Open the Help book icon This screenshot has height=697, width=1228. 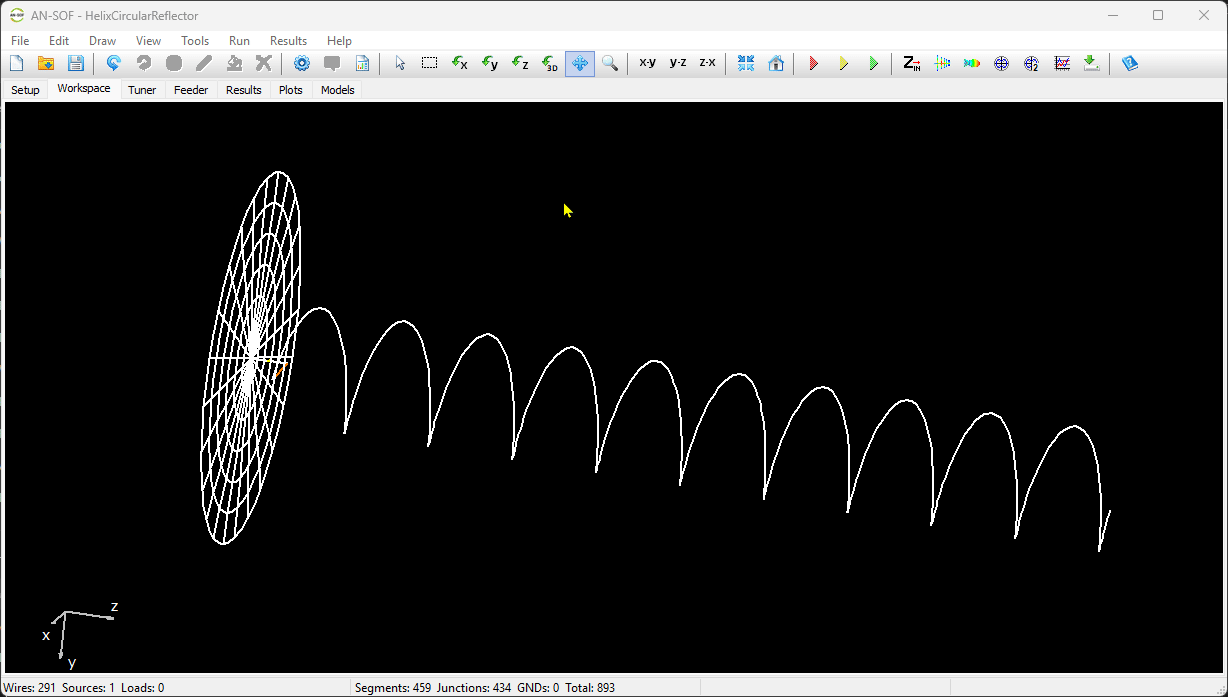[1130, 63]
